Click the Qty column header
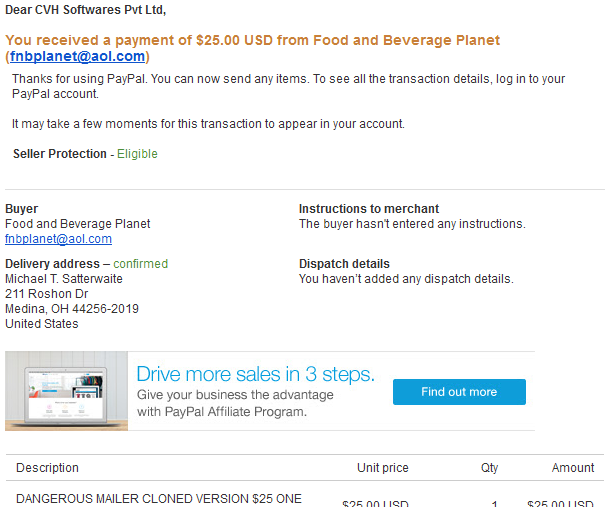 [489, 468]
